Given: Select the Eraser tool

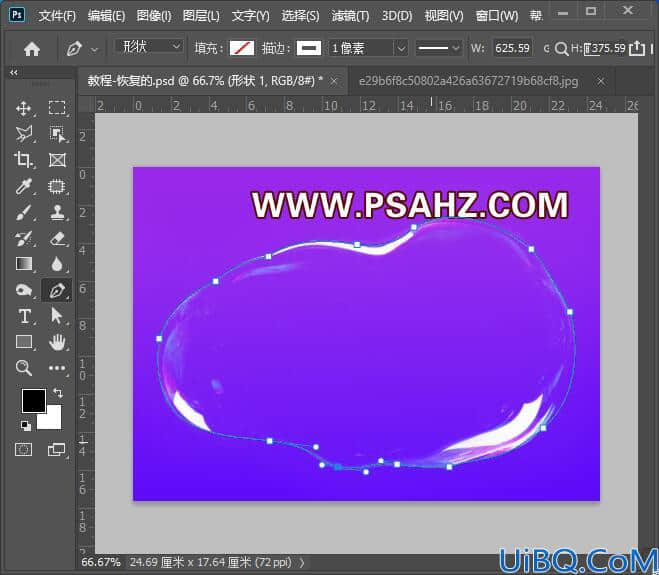Looking at the screenshot, I should tap(57, 238).
